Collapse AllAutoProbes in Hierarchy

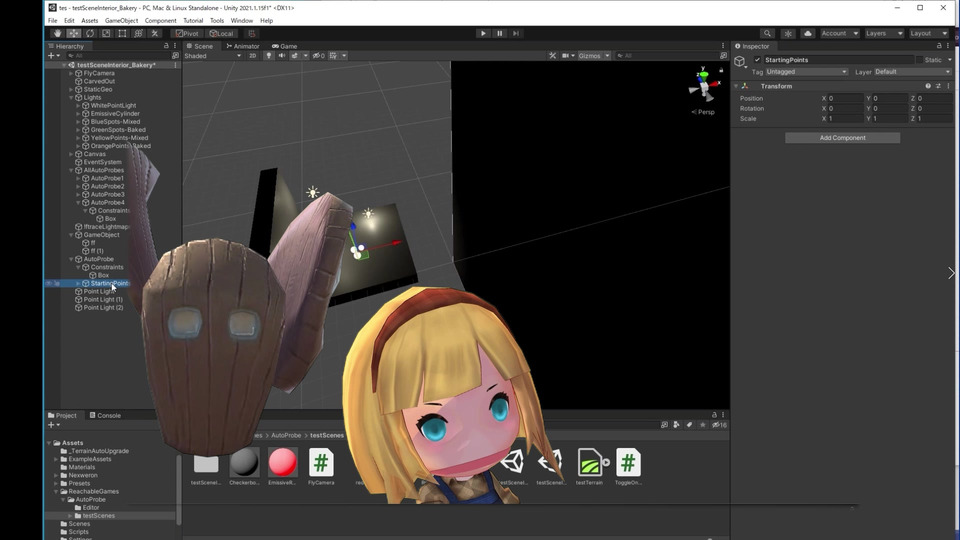[71, 170]
